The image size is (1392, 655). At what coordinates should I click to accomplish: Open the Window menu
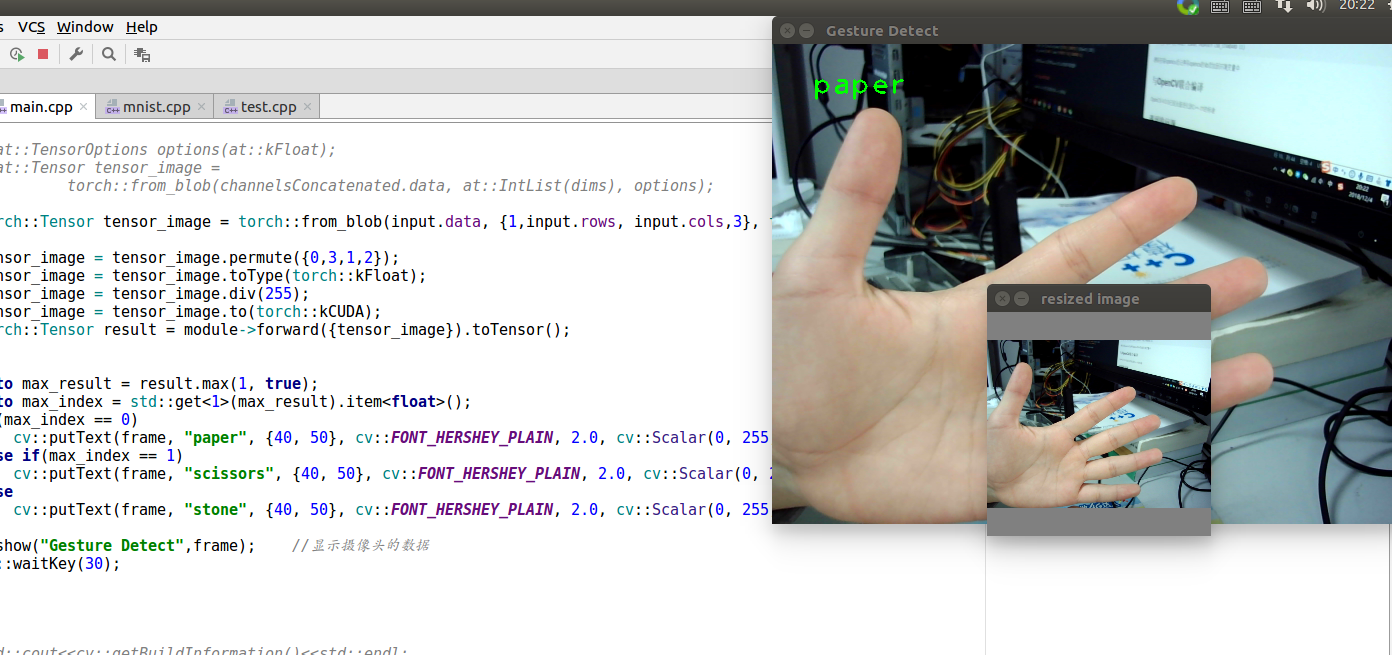85,27
